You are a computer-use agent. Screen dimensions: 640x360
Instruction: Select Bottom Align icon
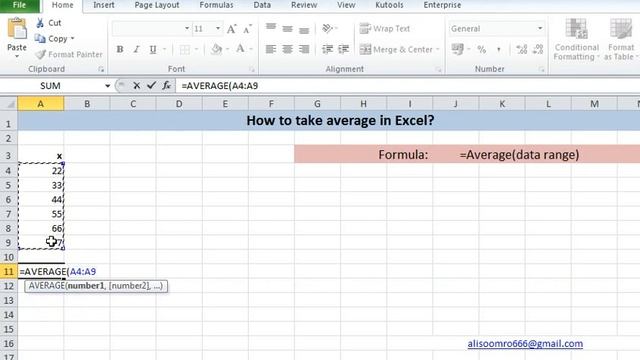coord(304,29)
